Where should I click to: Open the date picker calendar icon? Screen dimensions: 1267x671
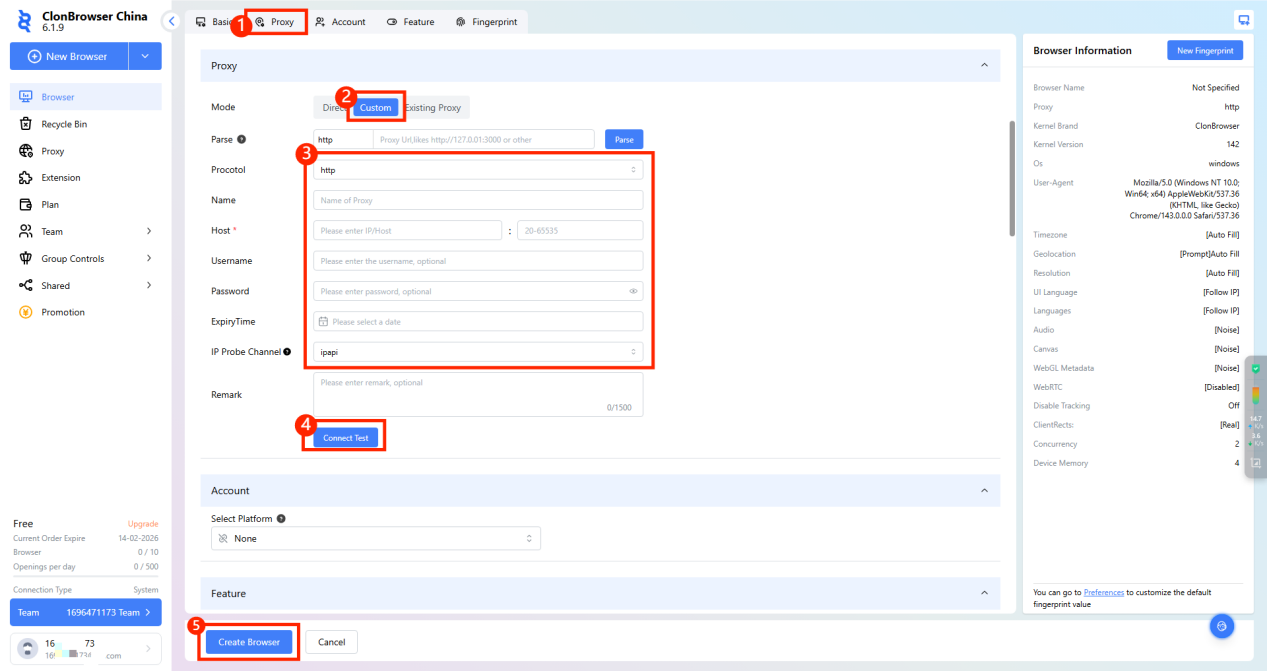point(323,322)
